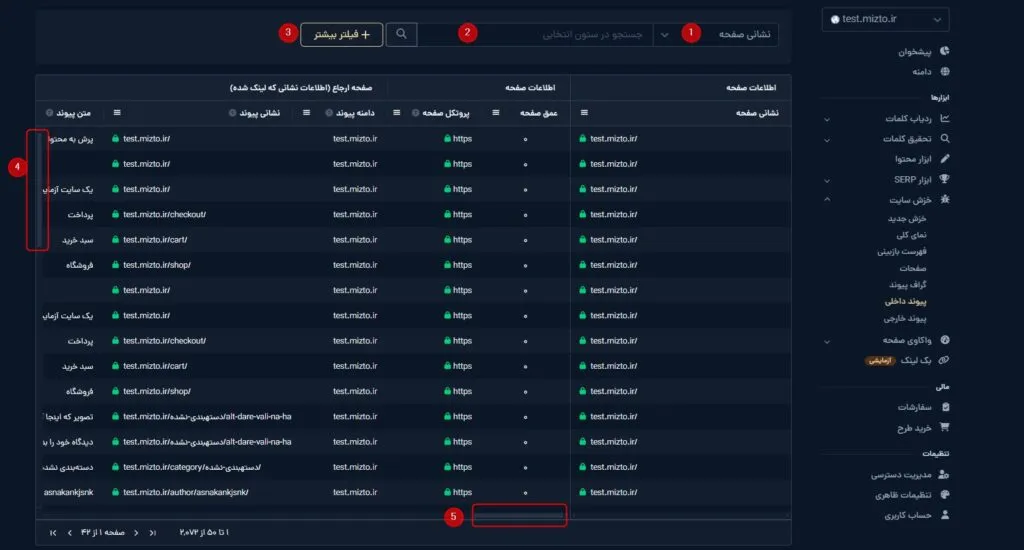Collapse the خزش سایت submenu chevron
Screen dimensions: 1024x550
[x=827, y=199]
